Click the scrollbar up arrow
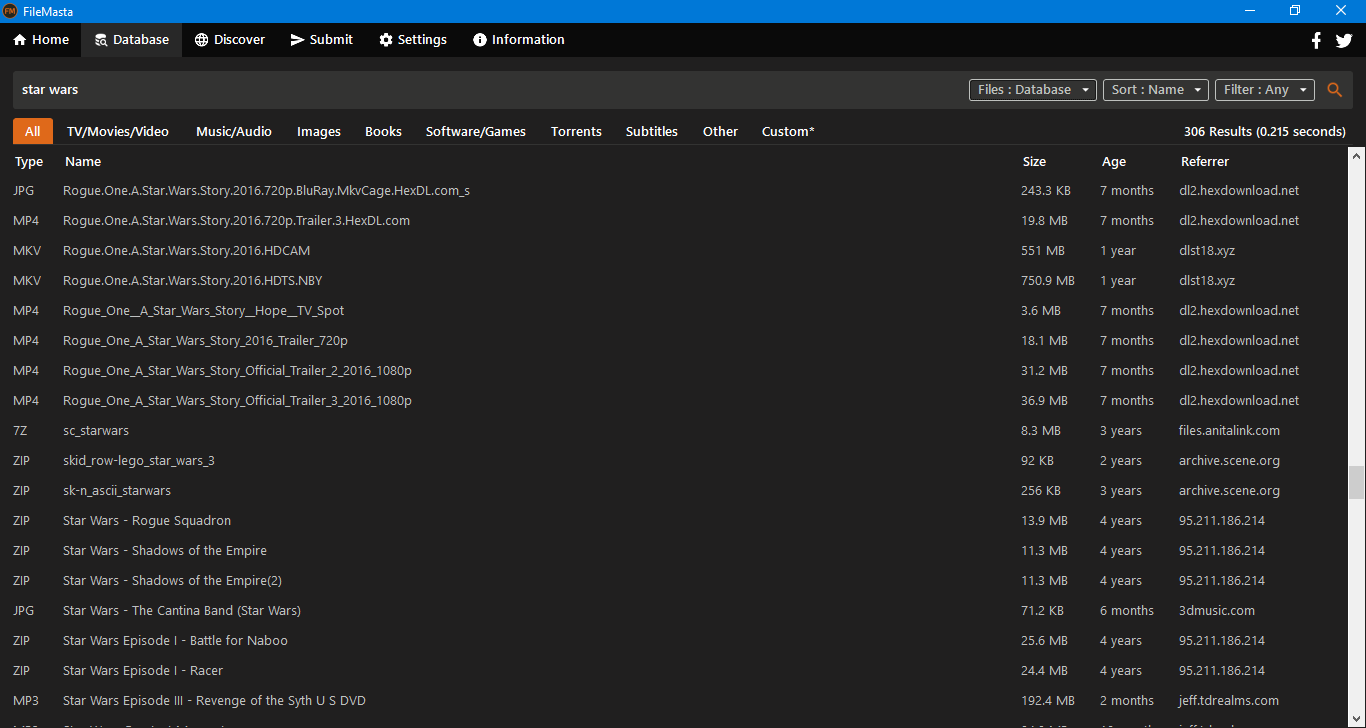The width and height of the screenshot is (1366, 728). point(1356,155)
